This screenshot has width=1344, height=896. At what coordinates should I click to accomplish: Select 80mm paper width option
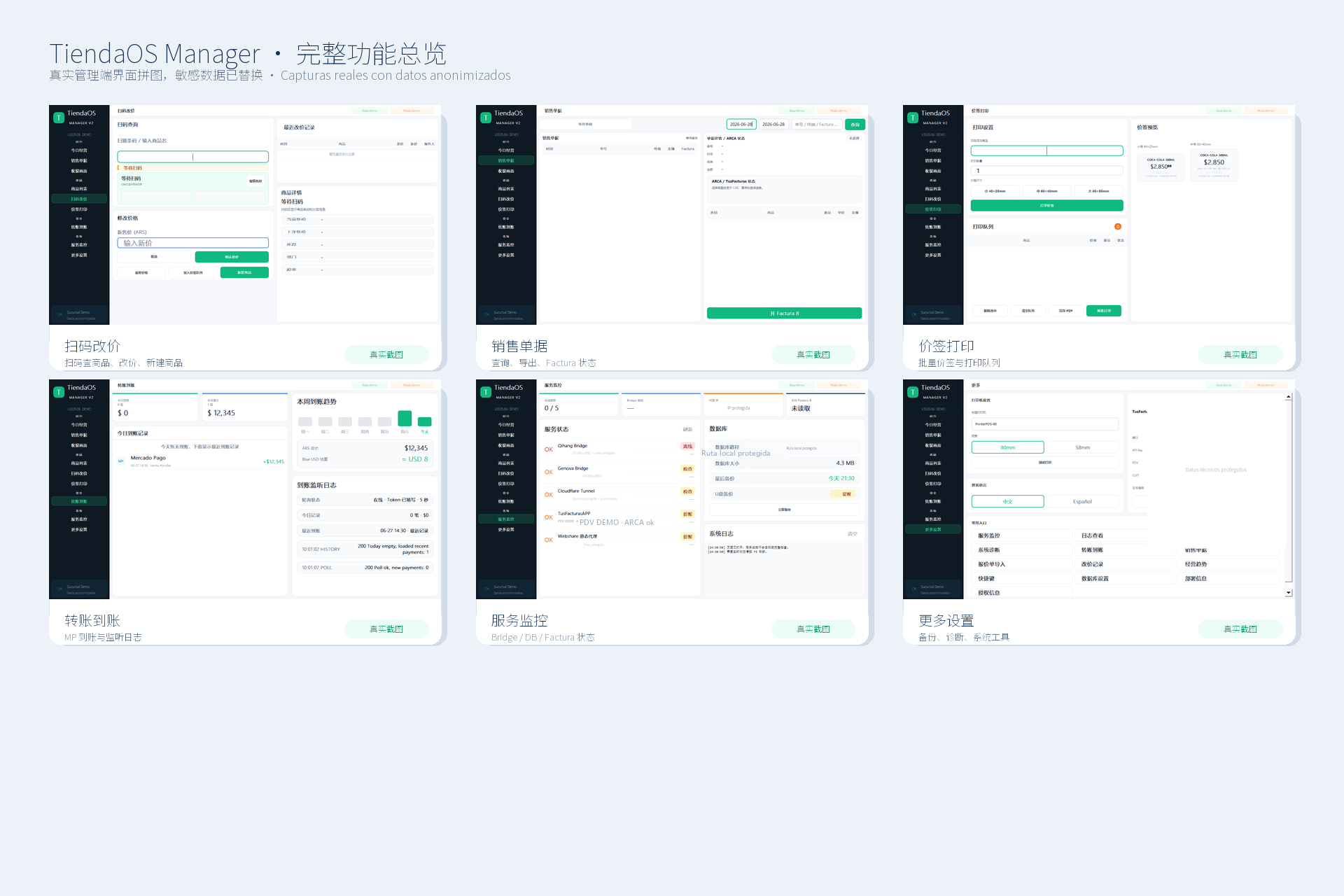[x=1007, y=447]
